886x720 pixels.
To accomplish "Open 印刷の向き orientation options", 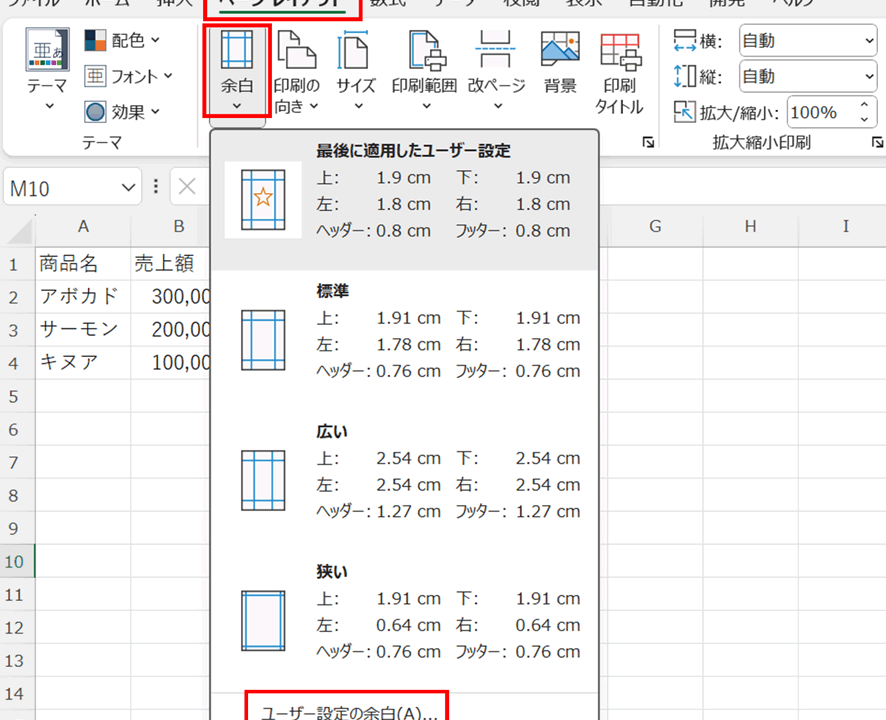I will pyautogui.click(x=297, y=70).
